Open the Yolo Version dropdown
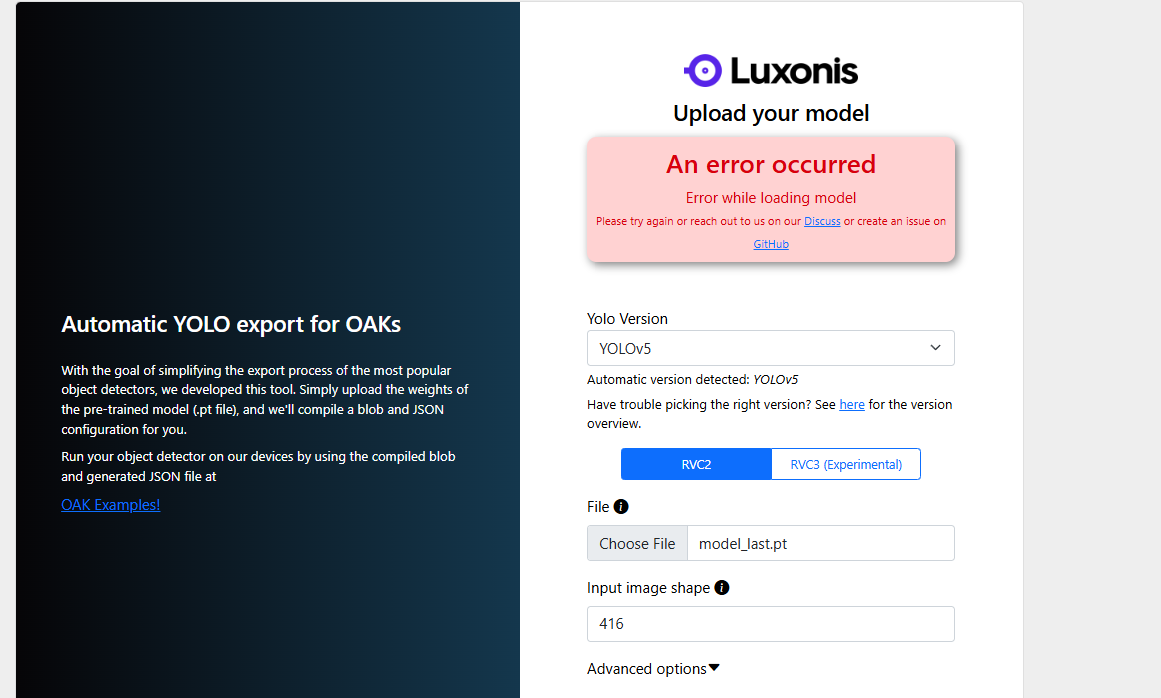 click(770, 348)
